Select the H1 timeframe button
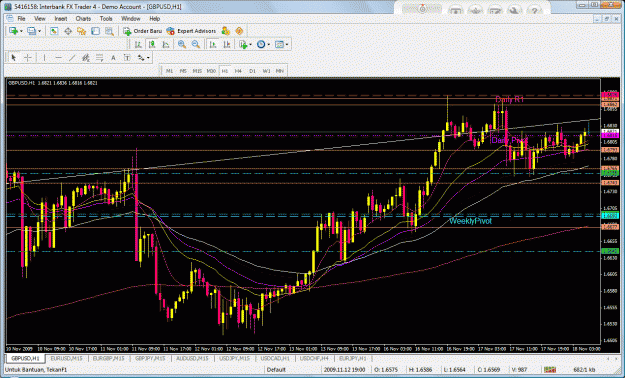The height and width of the screenshot is (378, 625). tap(225, 71)
